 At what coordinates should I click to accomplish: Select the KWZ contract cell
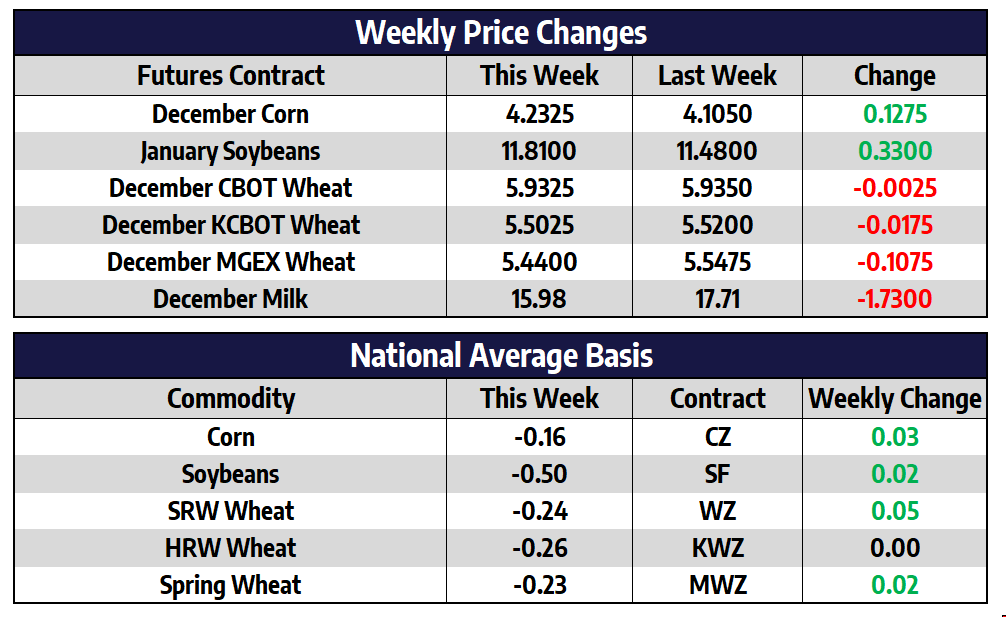tap(717, 548)
